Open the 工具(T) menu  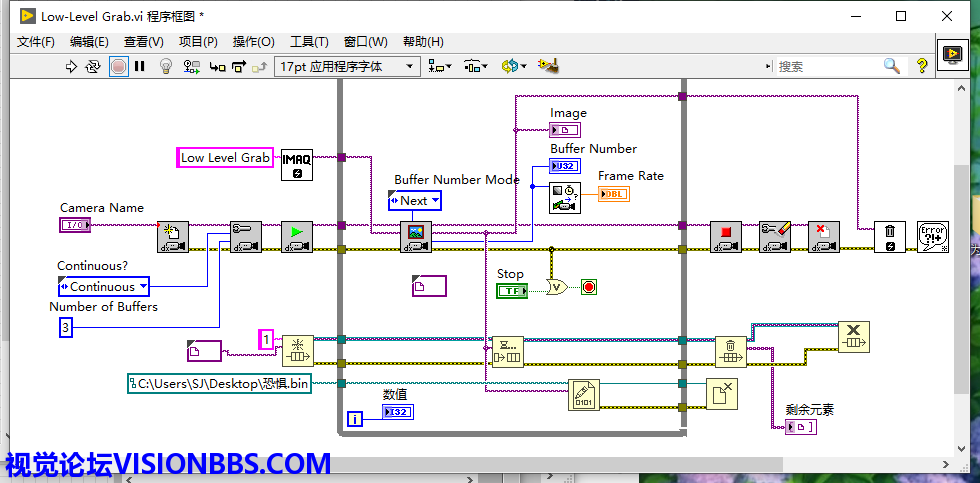[309, 42]
